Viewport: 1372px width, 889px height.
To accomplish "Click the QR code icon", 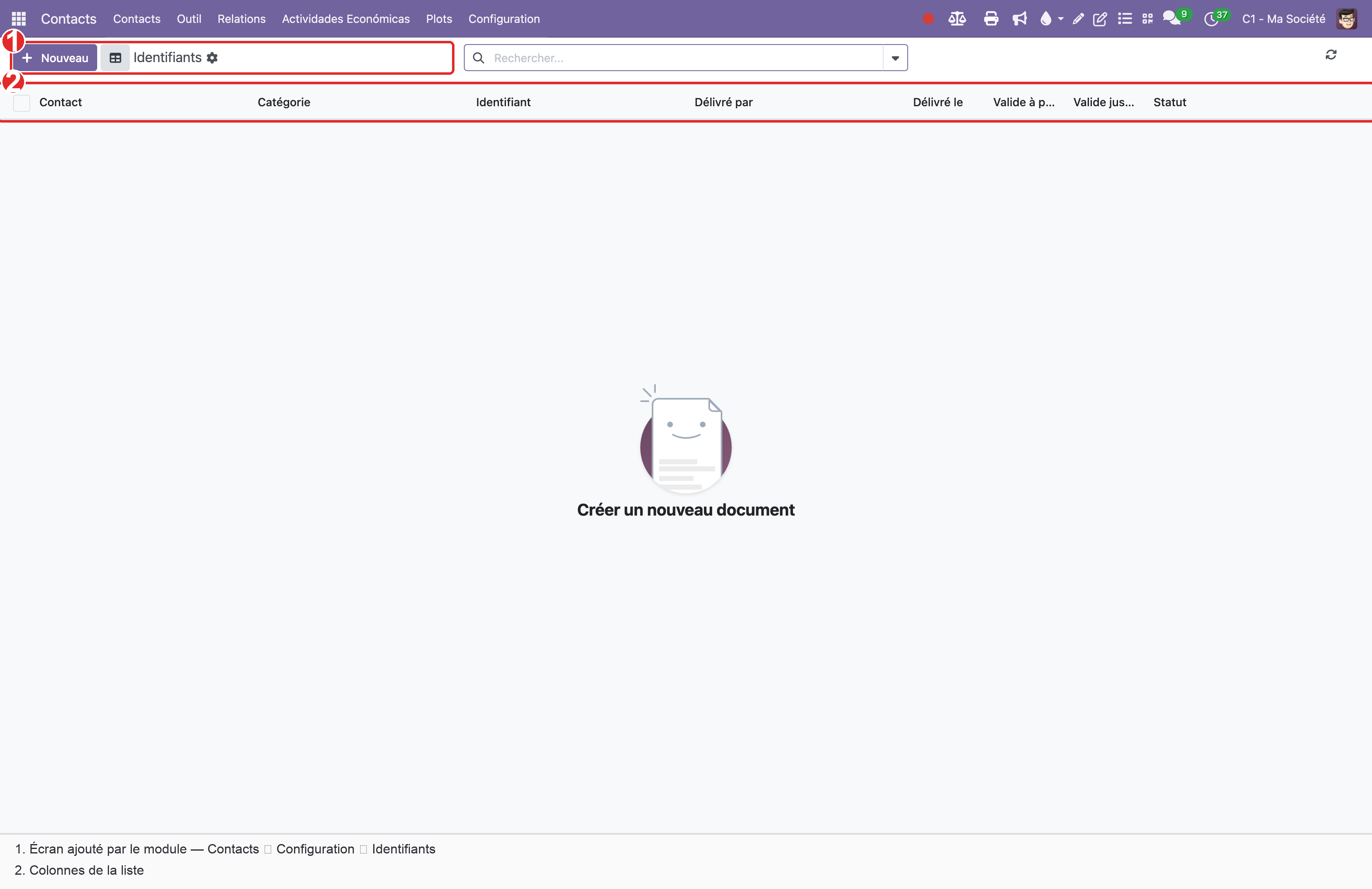I will pos(1147,18).
